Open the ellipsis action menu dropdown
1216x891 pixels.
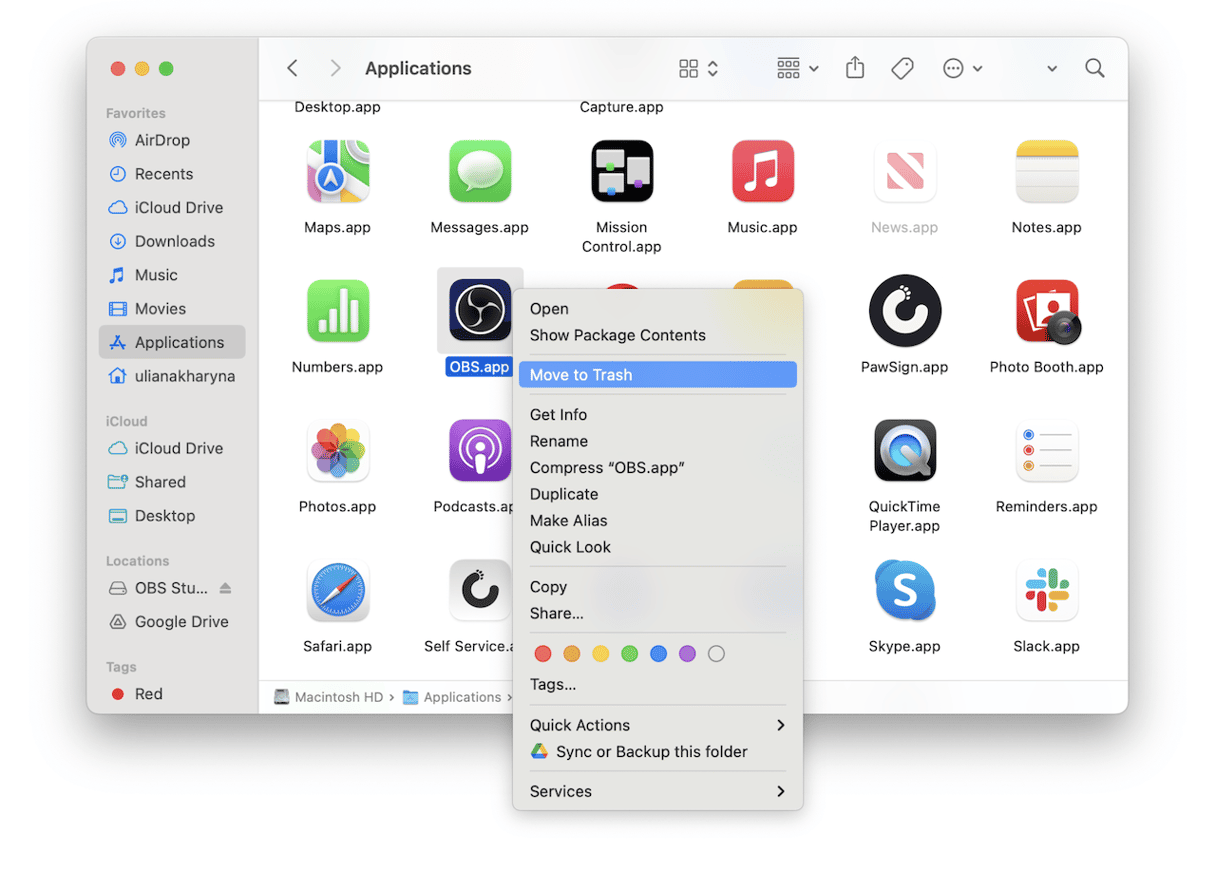[962, 68]
